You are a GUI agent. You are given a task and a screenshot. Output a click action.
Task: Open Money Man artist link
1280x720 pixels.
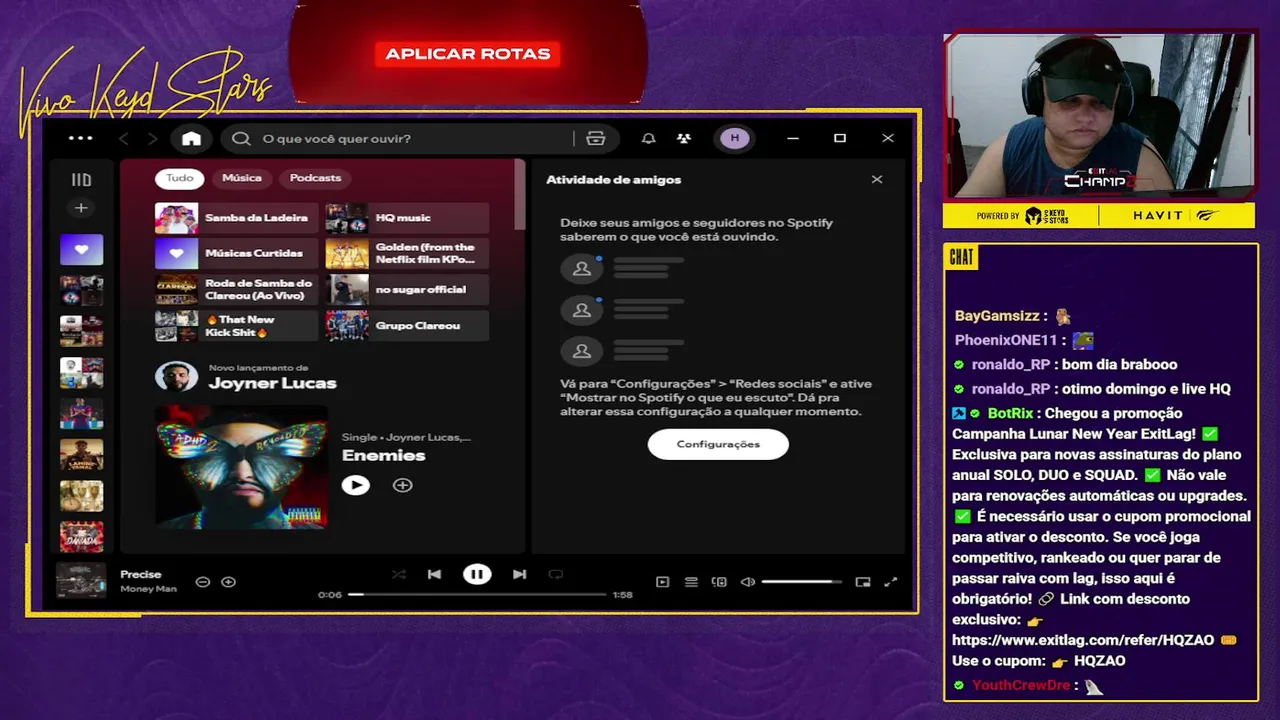[148, 589]
